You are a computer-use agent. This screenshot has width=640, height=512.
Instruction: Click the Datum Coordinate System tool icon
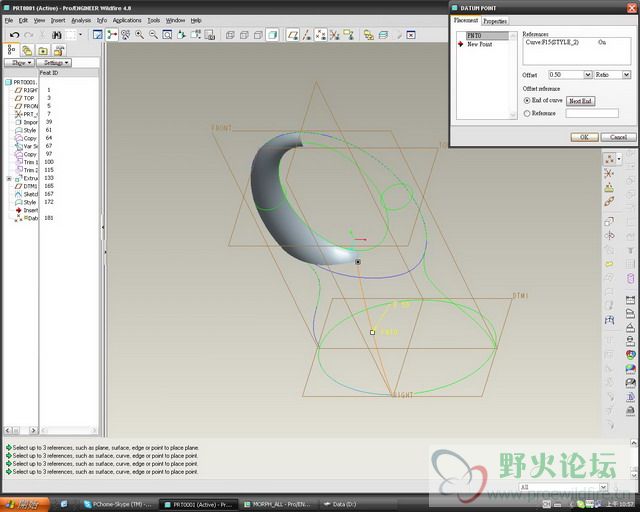(609, 174)
